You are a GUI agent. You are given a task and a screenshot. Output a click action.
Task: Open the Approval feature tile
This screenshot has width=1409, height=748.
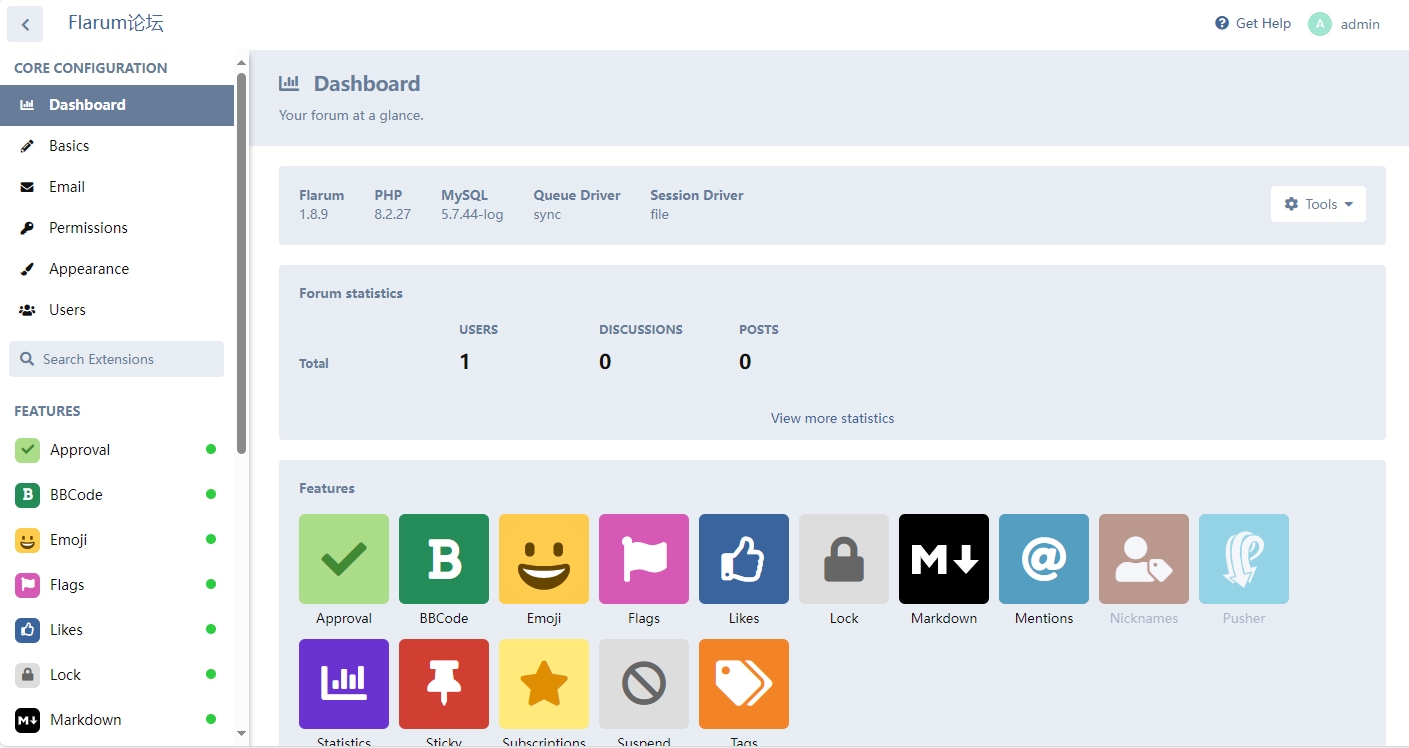(x=343, y=559)
